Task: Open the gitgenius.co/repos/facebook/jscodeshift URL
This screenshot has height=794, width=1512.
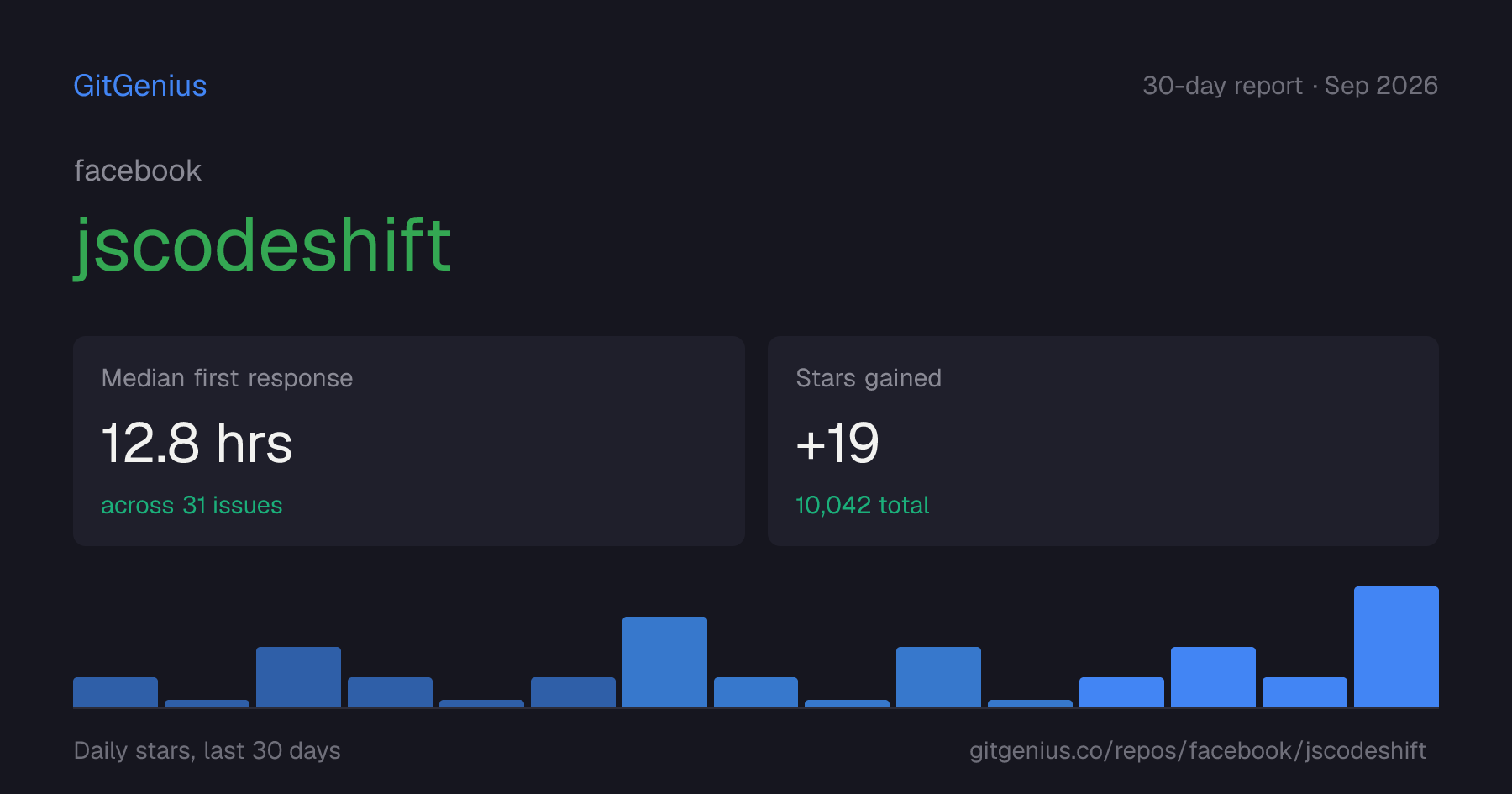Action: (1198, 750)
